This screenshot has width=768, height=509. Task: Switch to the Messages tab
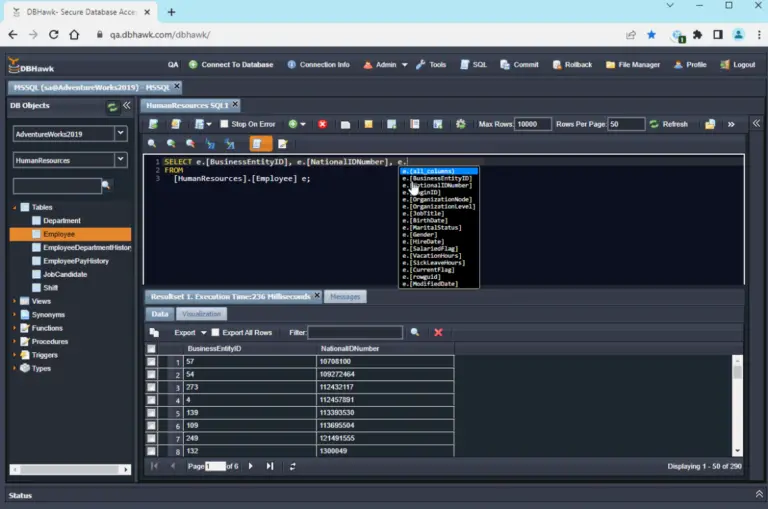click(345, 297)
